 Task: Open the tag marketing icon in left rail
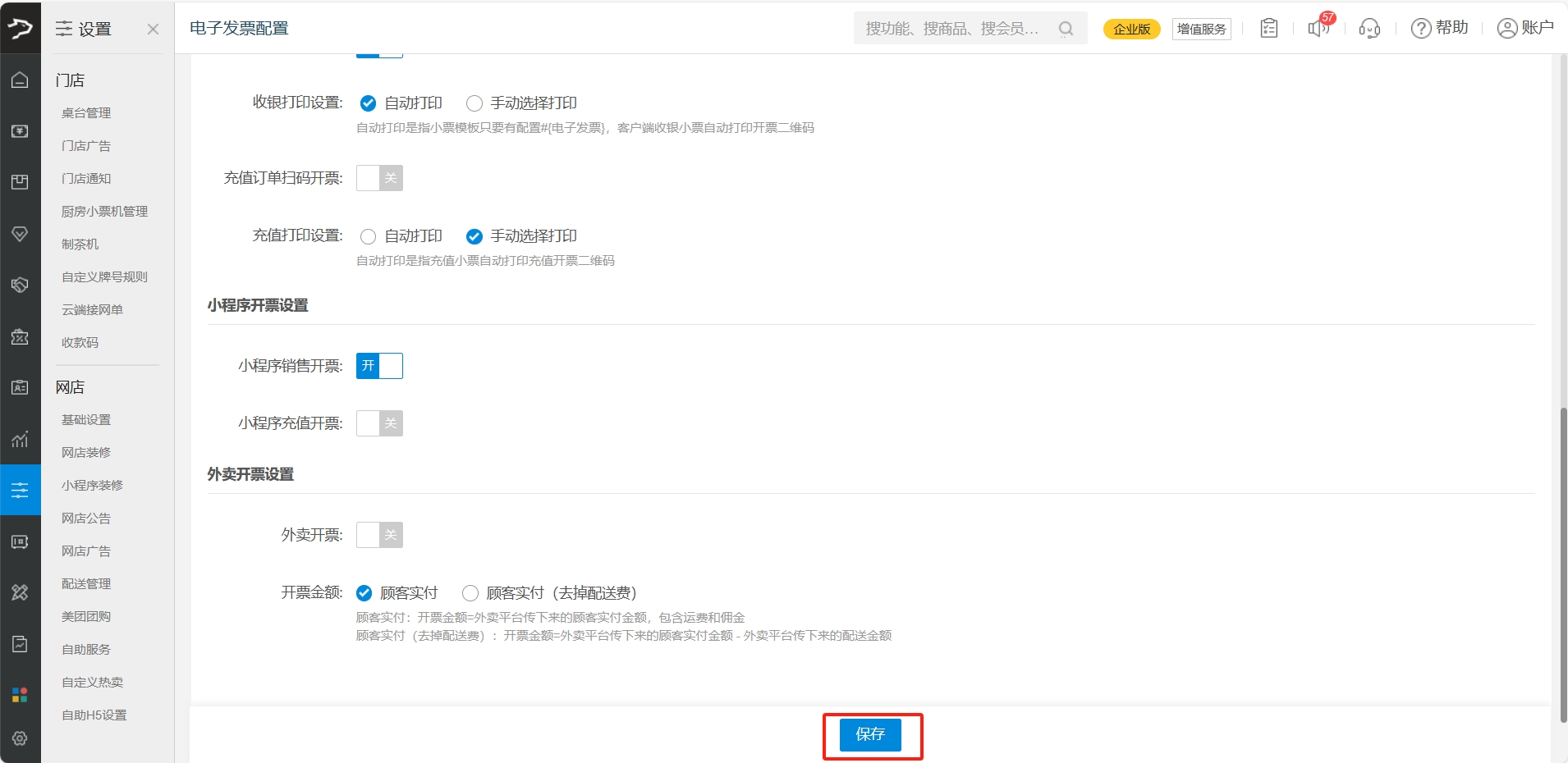pyautogui.click(x=20, y=285)
